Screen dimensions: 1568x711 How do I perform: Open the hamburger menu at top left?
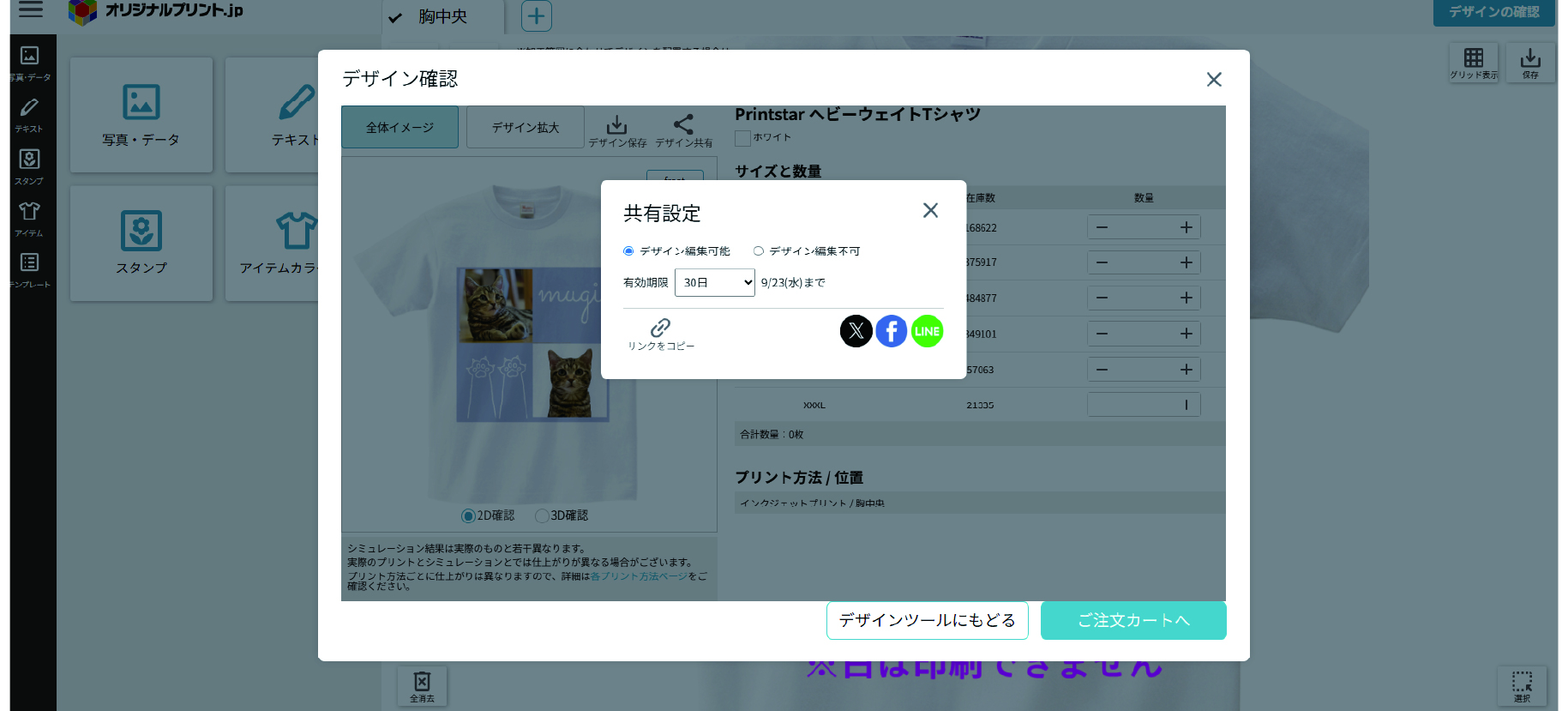(x=31, y=10)
